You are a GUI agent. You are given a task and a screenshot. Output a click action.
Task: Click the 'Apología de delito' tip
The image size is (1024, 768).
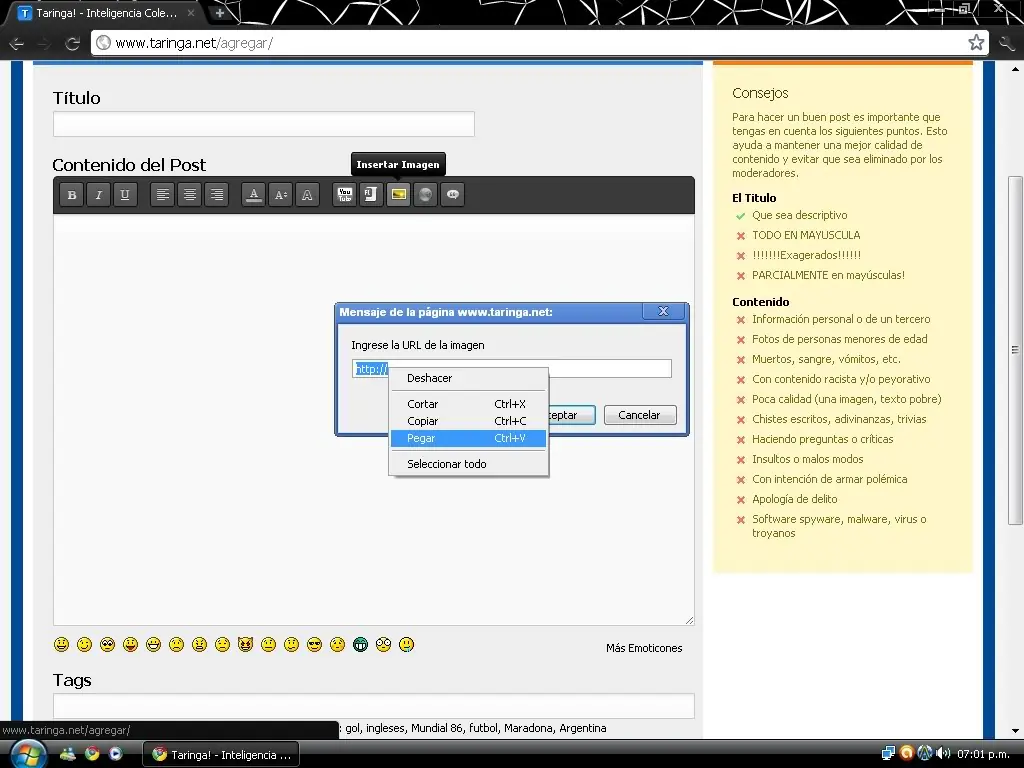tap(795, 499)
